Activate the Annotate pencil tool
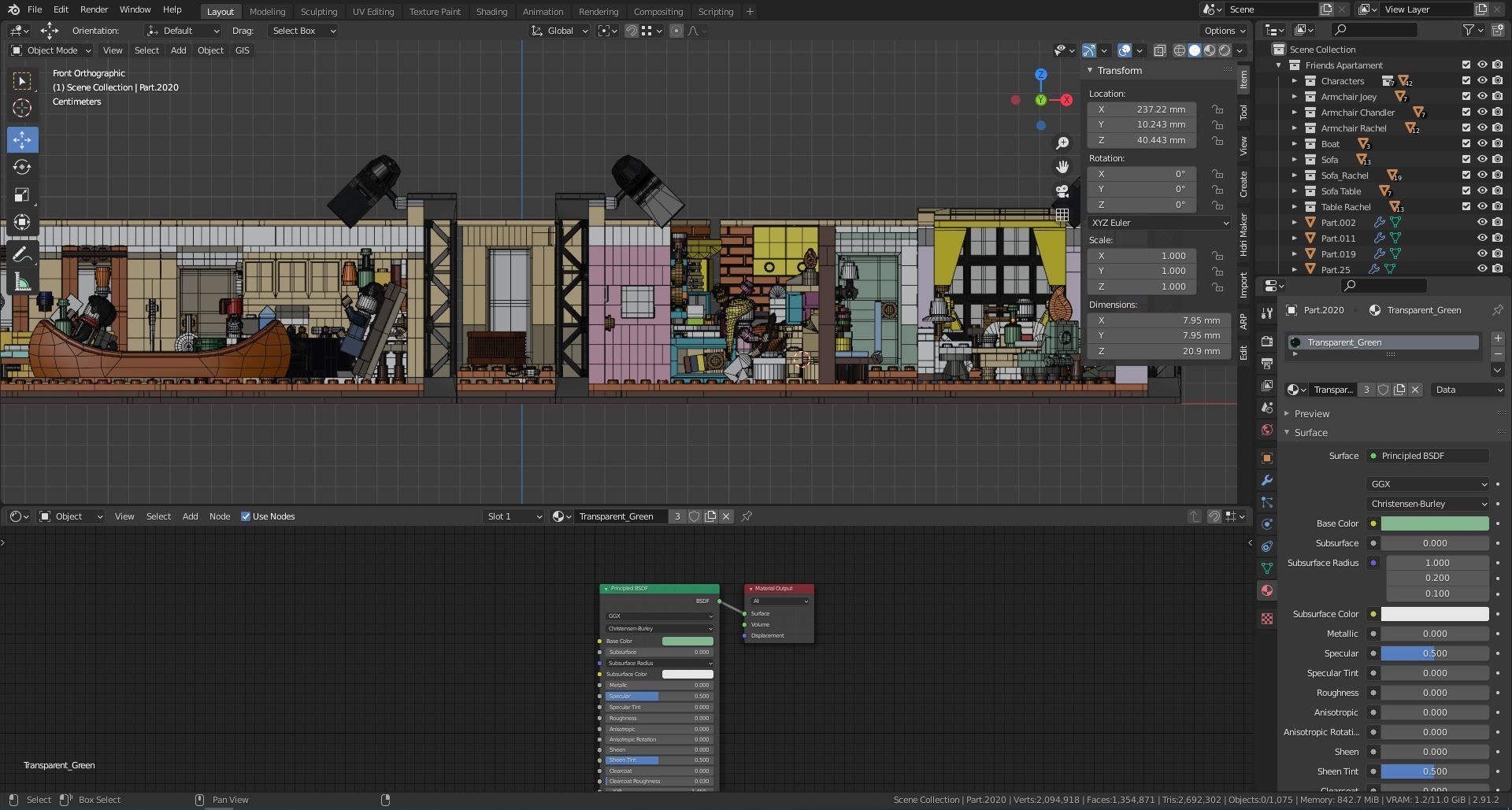 click(x=22, y=255)
